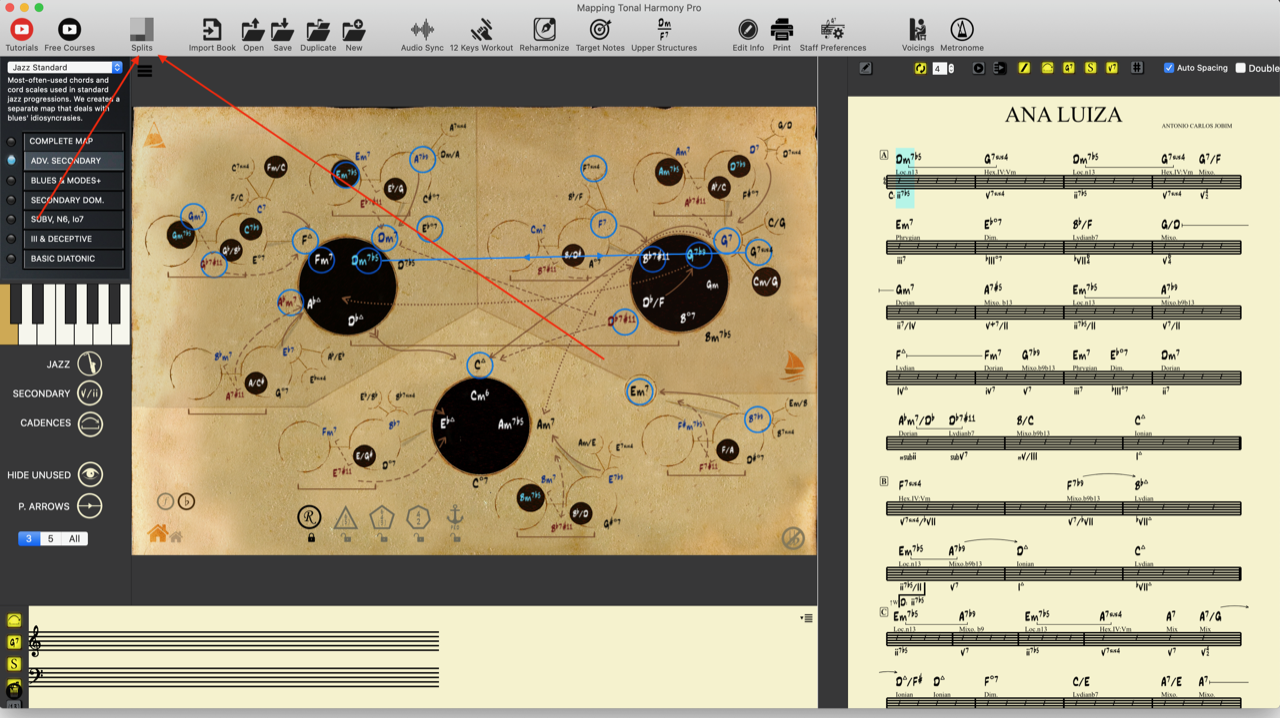Switch to the BASIC DIATONIC map

coord(73,259)
